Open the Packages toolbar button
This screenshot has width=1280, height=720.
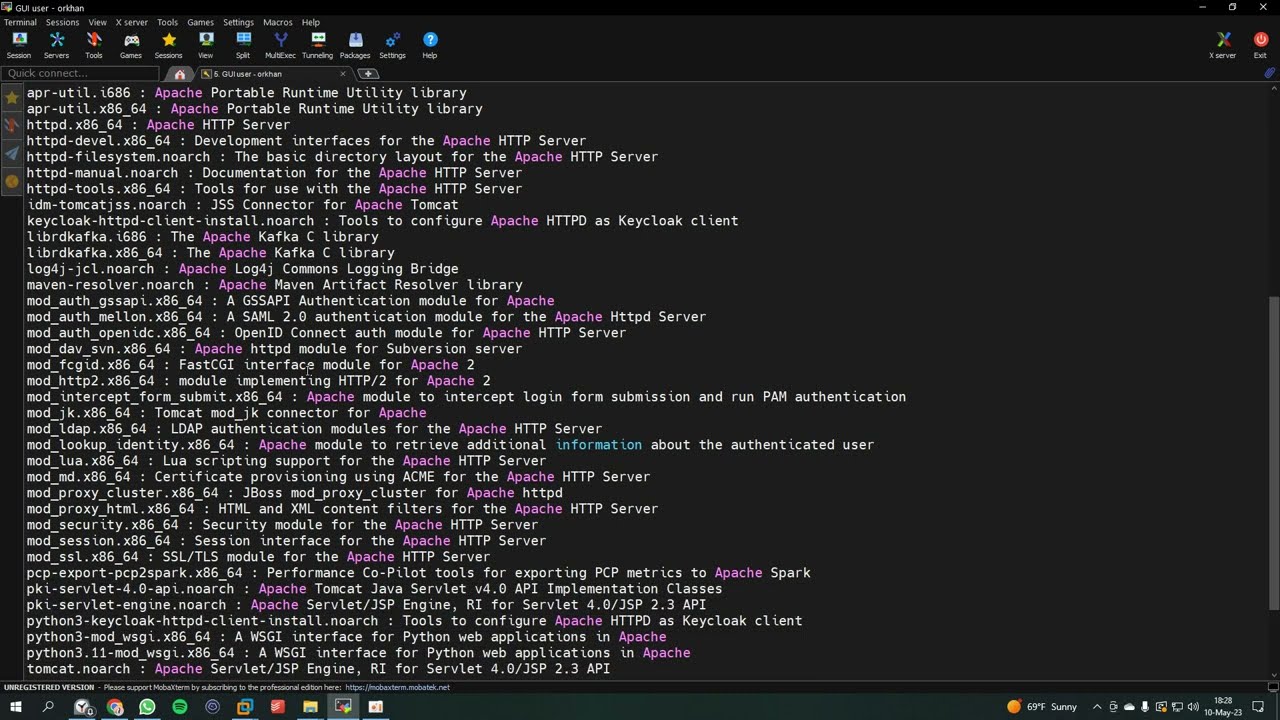tap(355, 45)
